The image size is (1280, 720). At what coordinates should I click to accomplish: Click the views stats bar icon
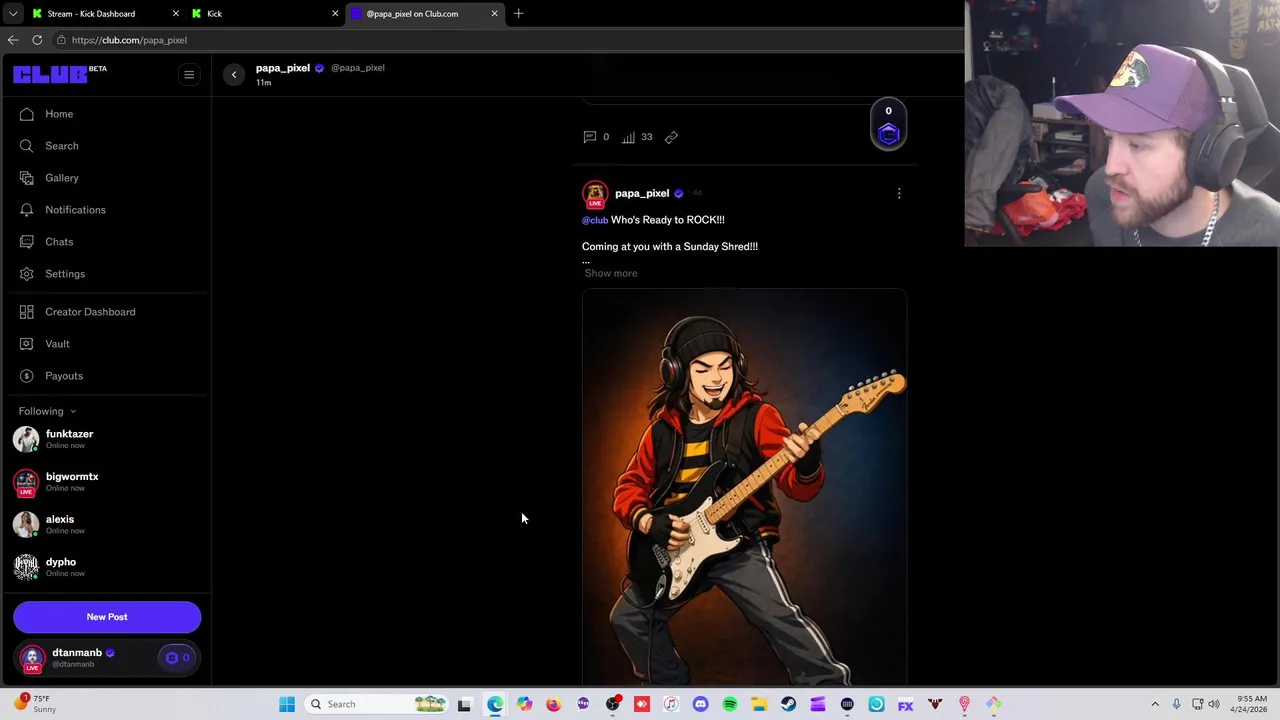[628, 137]
